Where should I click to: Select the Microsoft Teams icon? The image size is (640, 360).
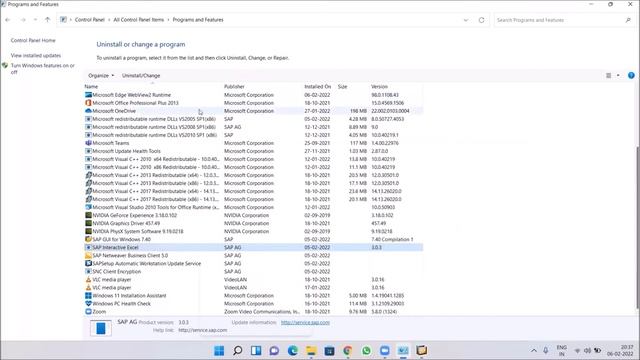pos(88,143)
